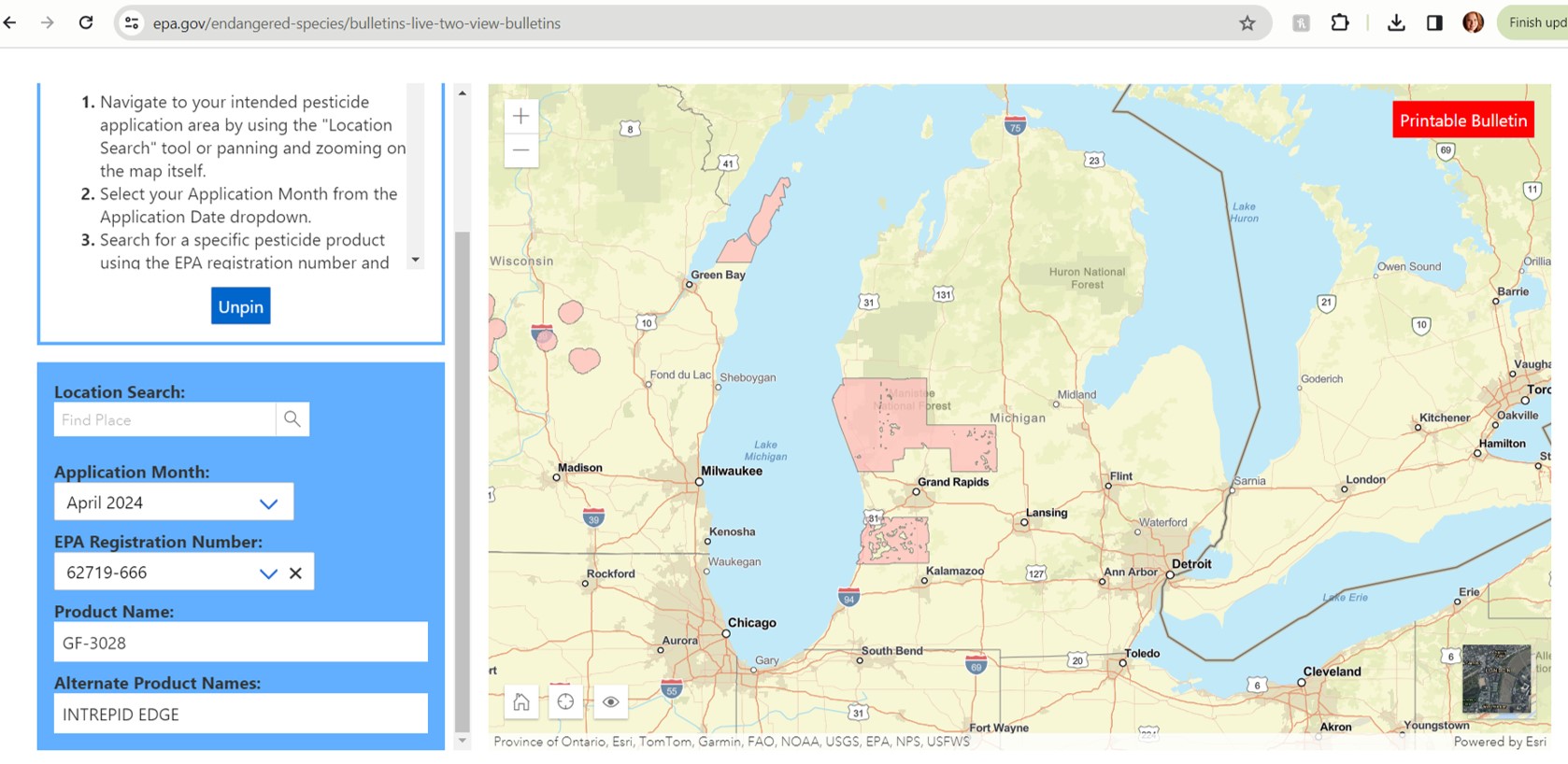
Task: Expand the Application Month dropdown
Action: [268, 503]
